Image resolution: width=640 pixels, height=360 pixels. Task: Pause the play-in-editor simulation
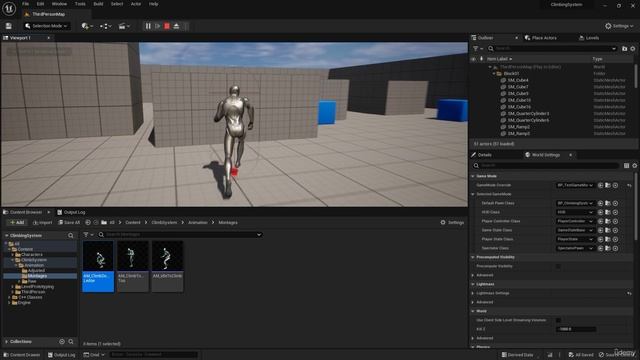148,26
